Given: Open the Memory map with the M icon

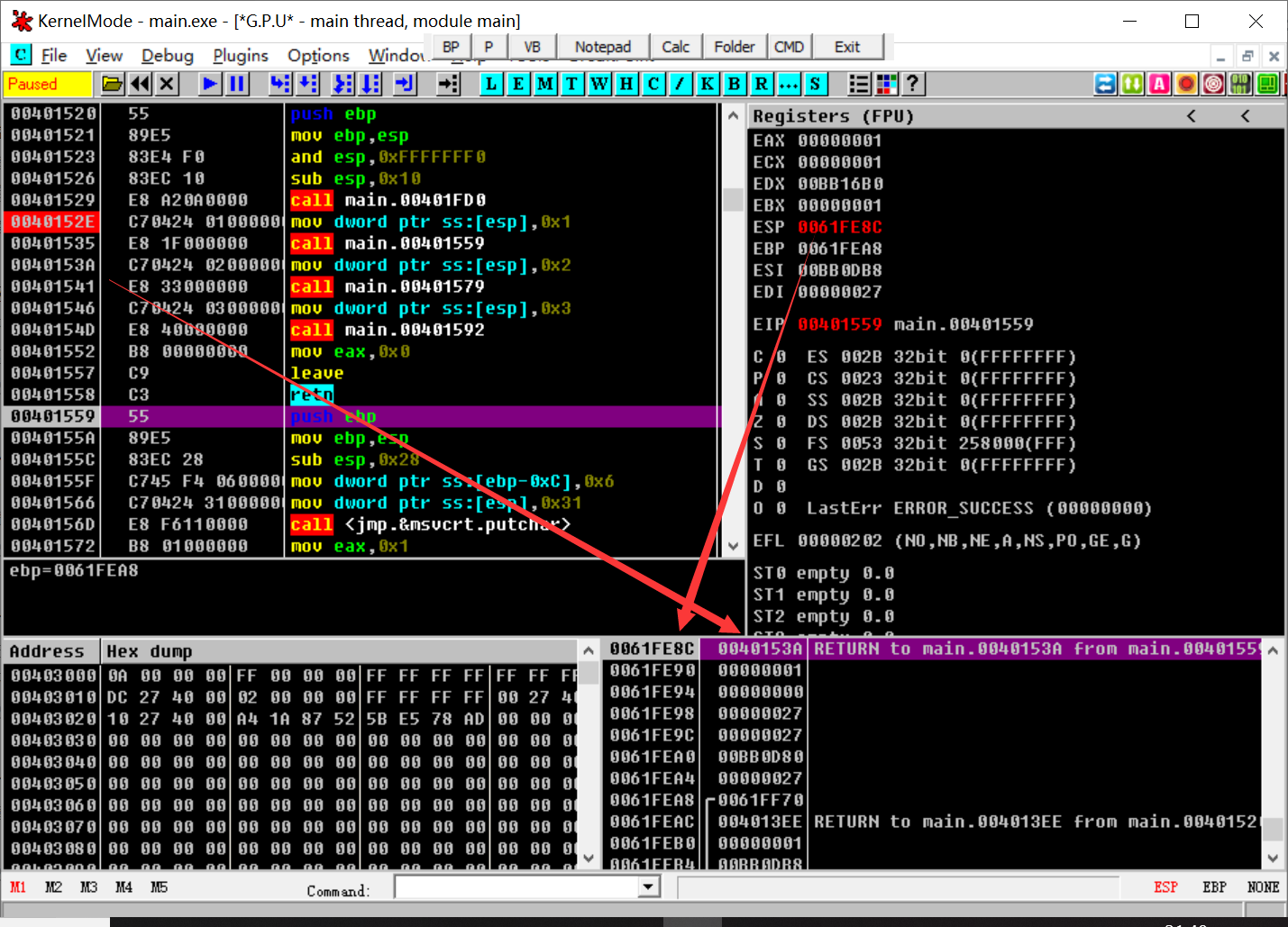Looking at the screenshot, I should (x=545, y=84).
